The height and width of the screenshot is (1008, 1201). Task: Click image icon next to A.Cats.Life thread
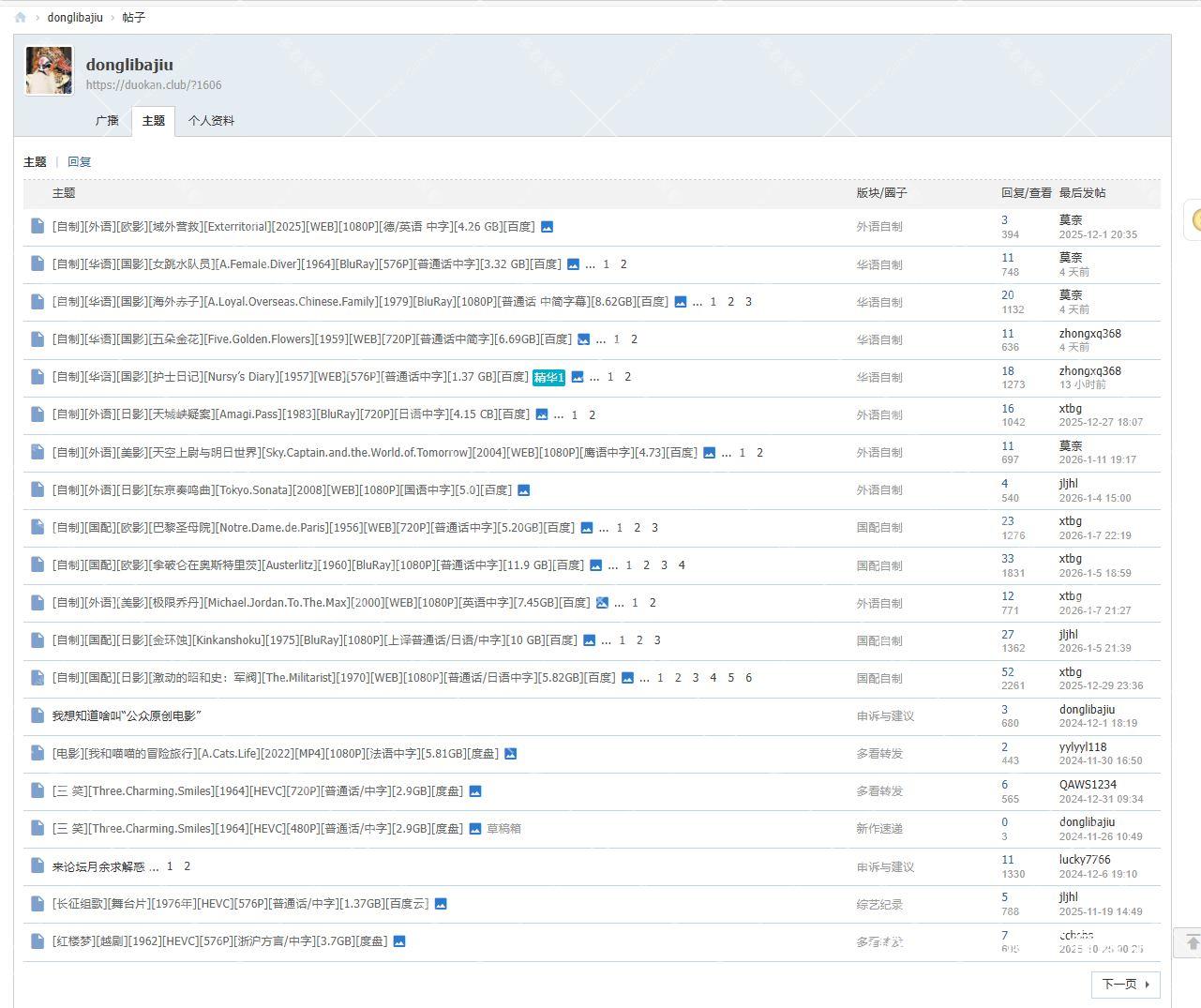pos(511,754)
